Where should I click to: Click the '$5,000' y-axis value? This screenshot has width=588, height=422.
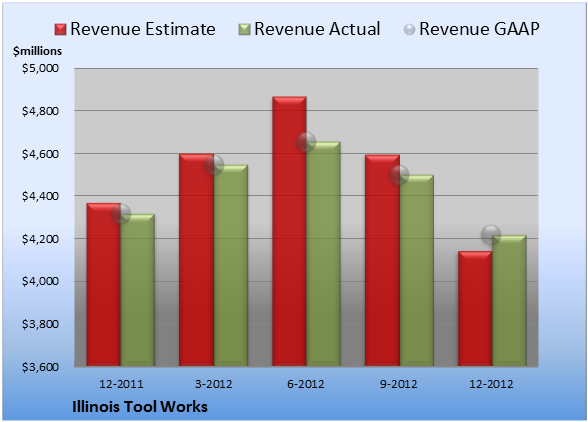(x=40, y=68)
